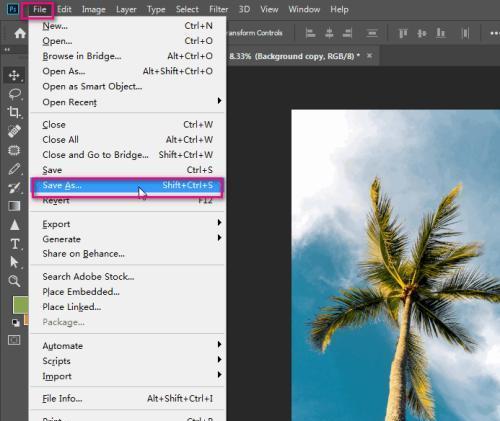
Task: Click the Photoshop logo icon
Action: pos(13,9)
